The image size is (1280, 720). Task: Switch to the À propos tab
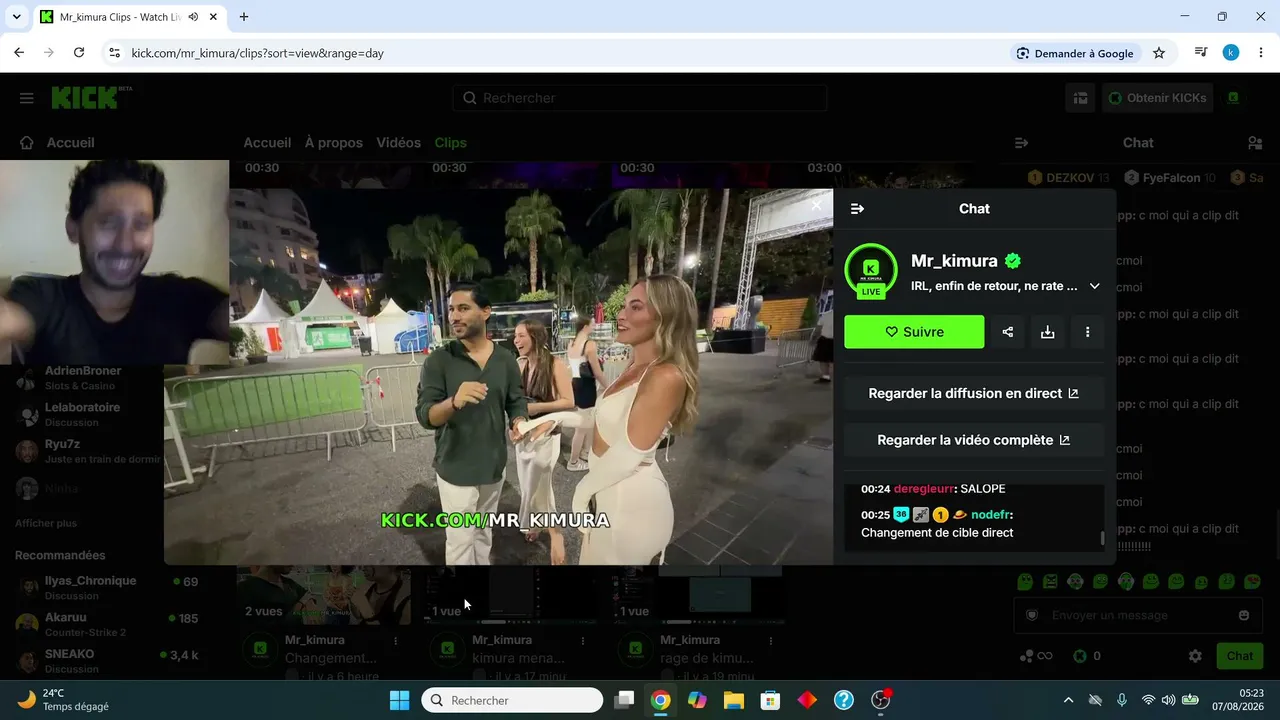333,143
